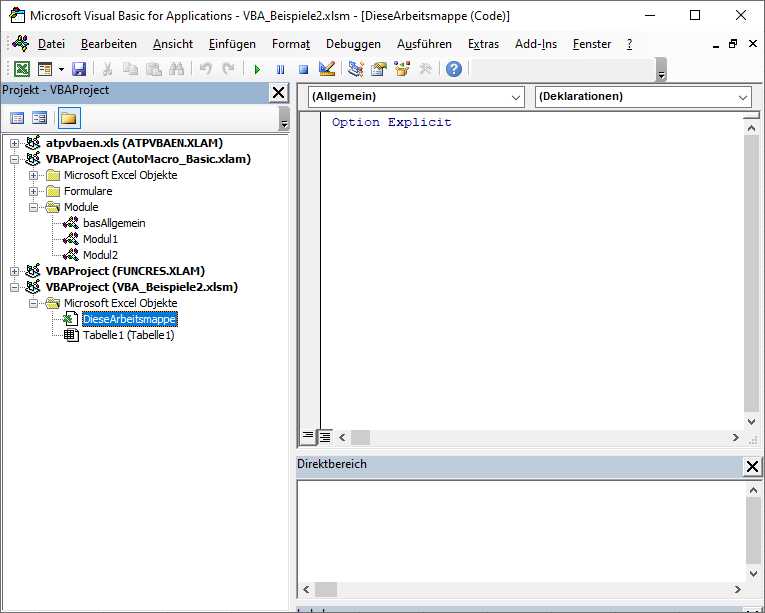
Task: Run macro with green play icon
Action: coord(257,69)
